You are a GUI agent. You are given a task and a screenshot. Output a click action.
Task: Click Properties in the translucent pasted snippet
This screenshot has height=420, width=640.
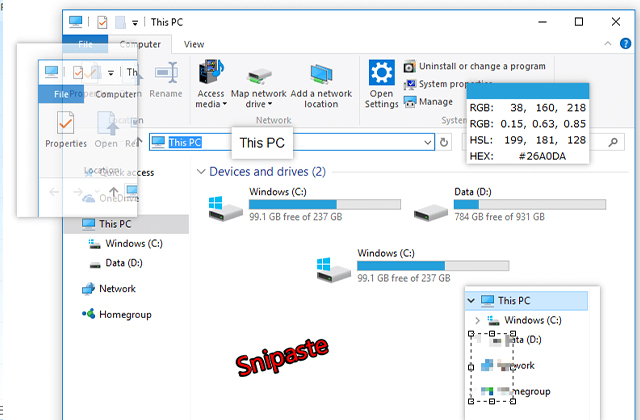click(66, 130)
